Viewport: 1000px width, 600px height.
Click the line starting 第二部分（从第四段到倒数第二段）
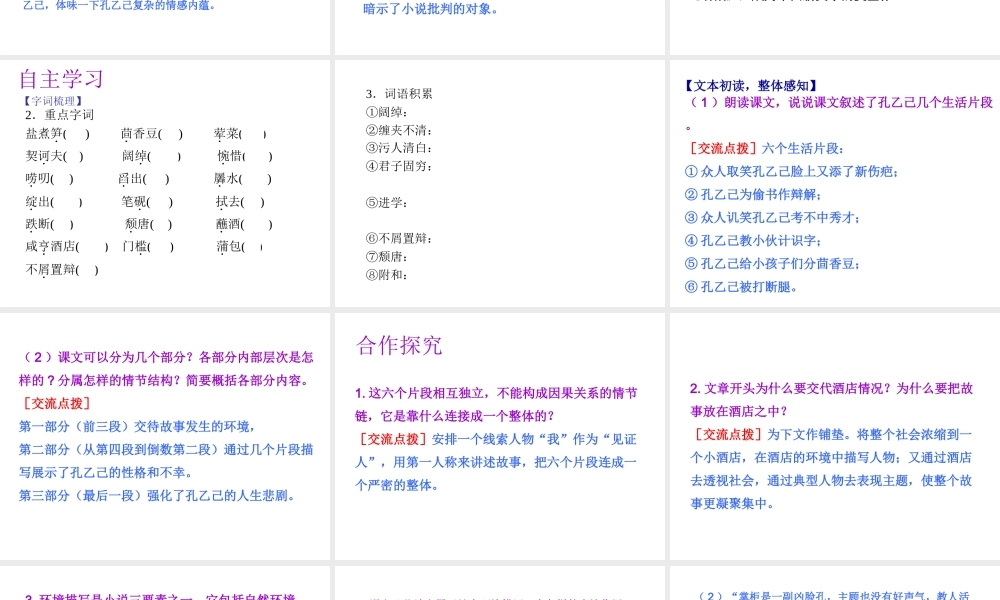[166, 461]
